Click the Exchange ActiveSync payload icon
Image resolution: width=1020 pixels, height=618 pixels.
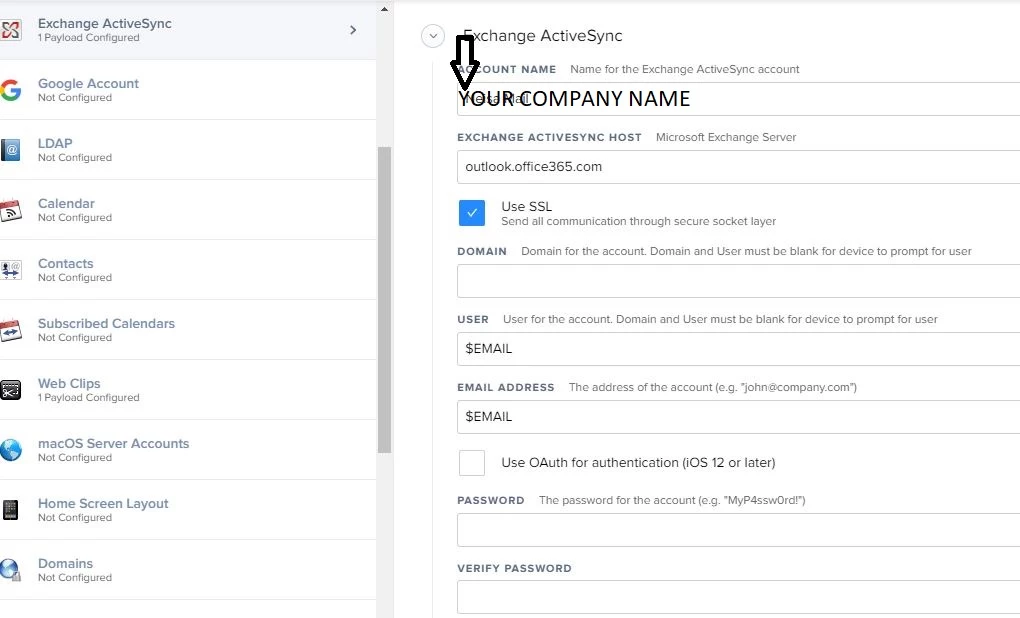pyautogui.click(x=10, y=30)
